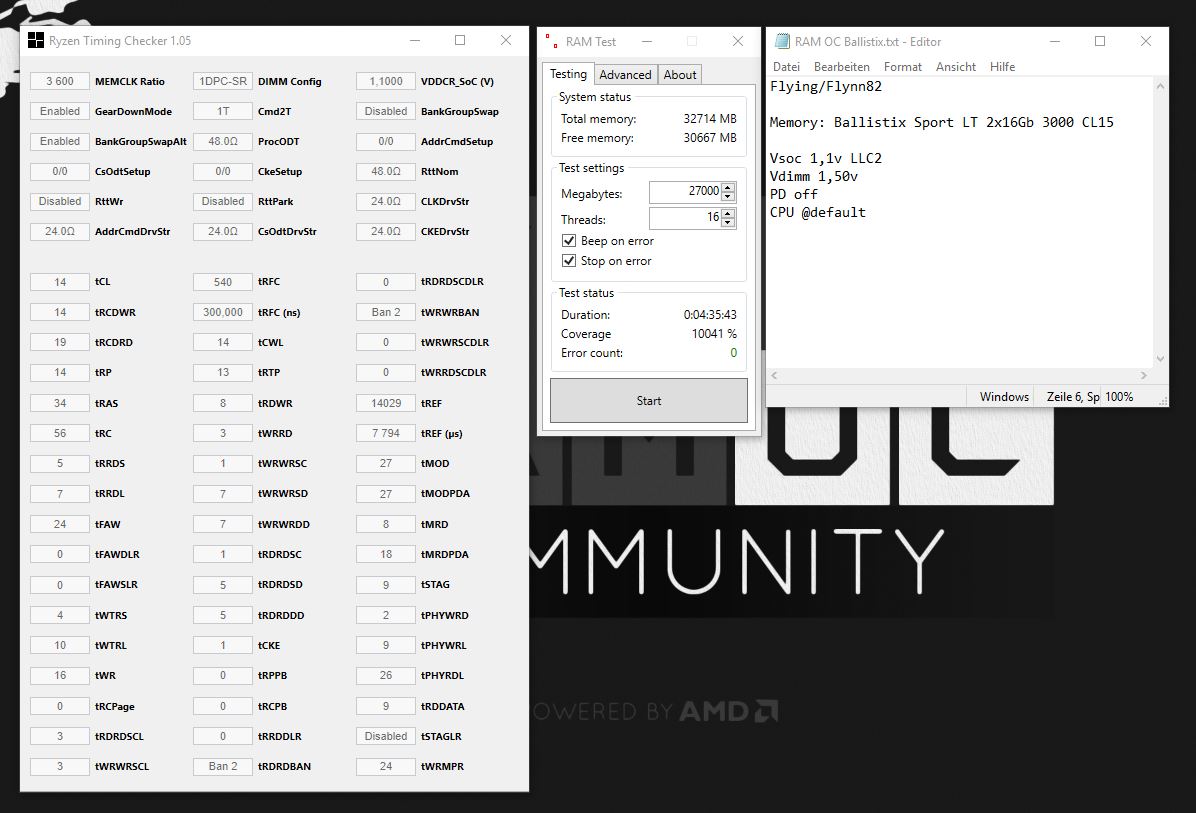Click the Windows line-ending status bar entry
The width and height of the screenshot is (1196, 813).
click(x=1004, y=397)
